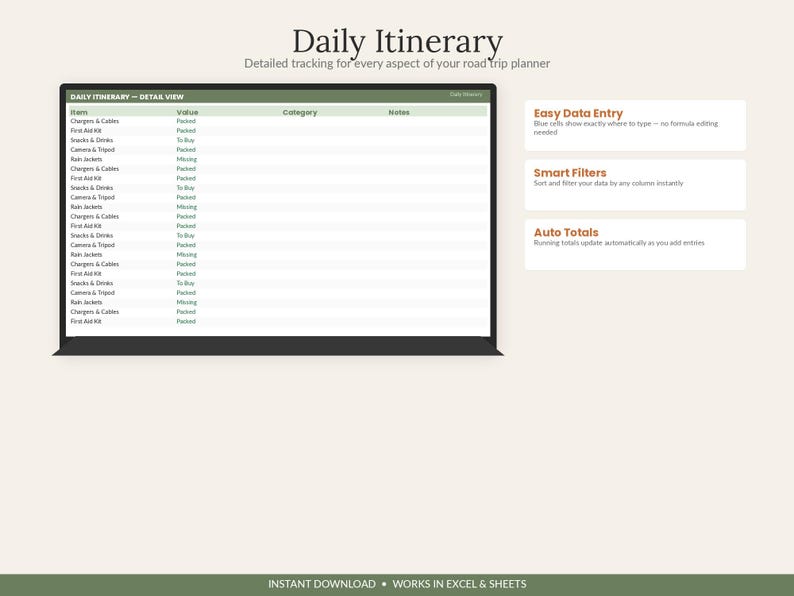
Task: Select the "Category" column header
Action: click(x=300, y=112)
